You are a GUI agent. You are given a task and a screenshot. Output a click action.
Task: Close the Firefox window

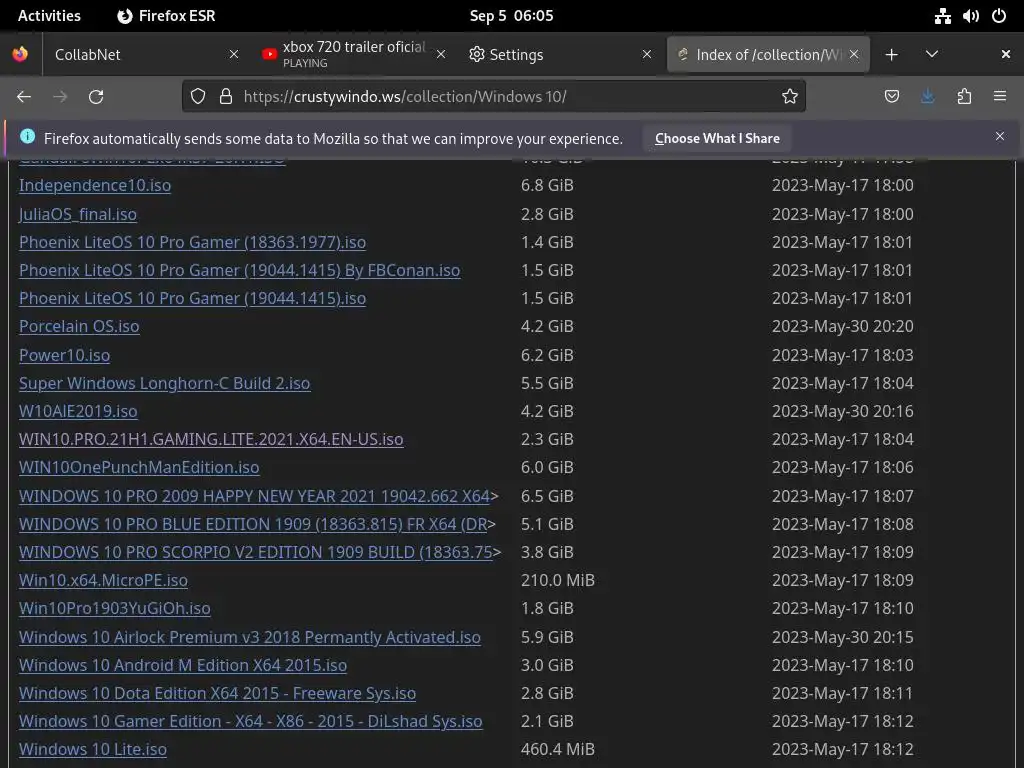1006,54
